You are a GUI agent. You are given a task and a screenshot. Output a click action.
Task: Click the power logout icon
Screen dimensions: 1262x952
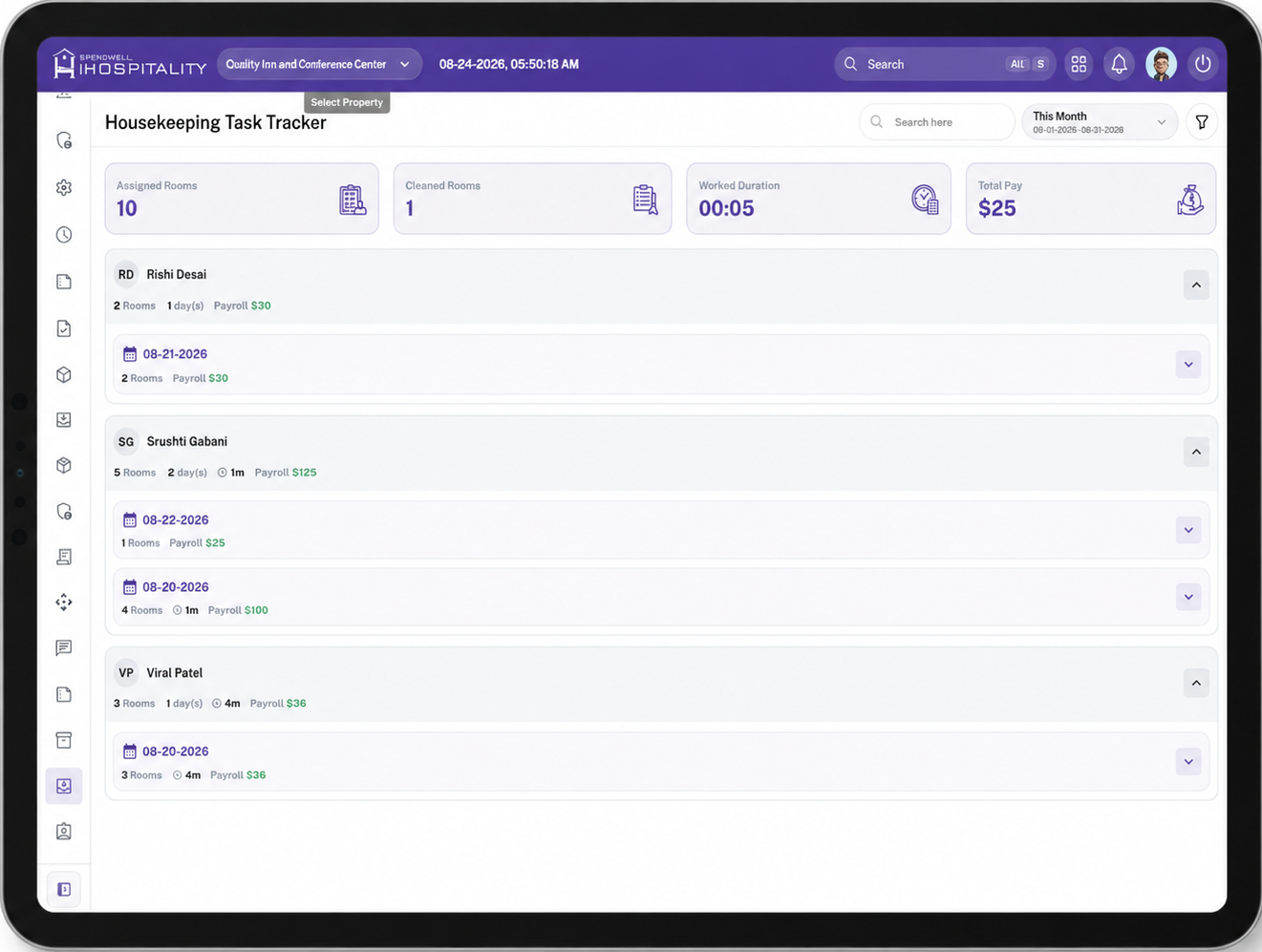pos(1203,64)
